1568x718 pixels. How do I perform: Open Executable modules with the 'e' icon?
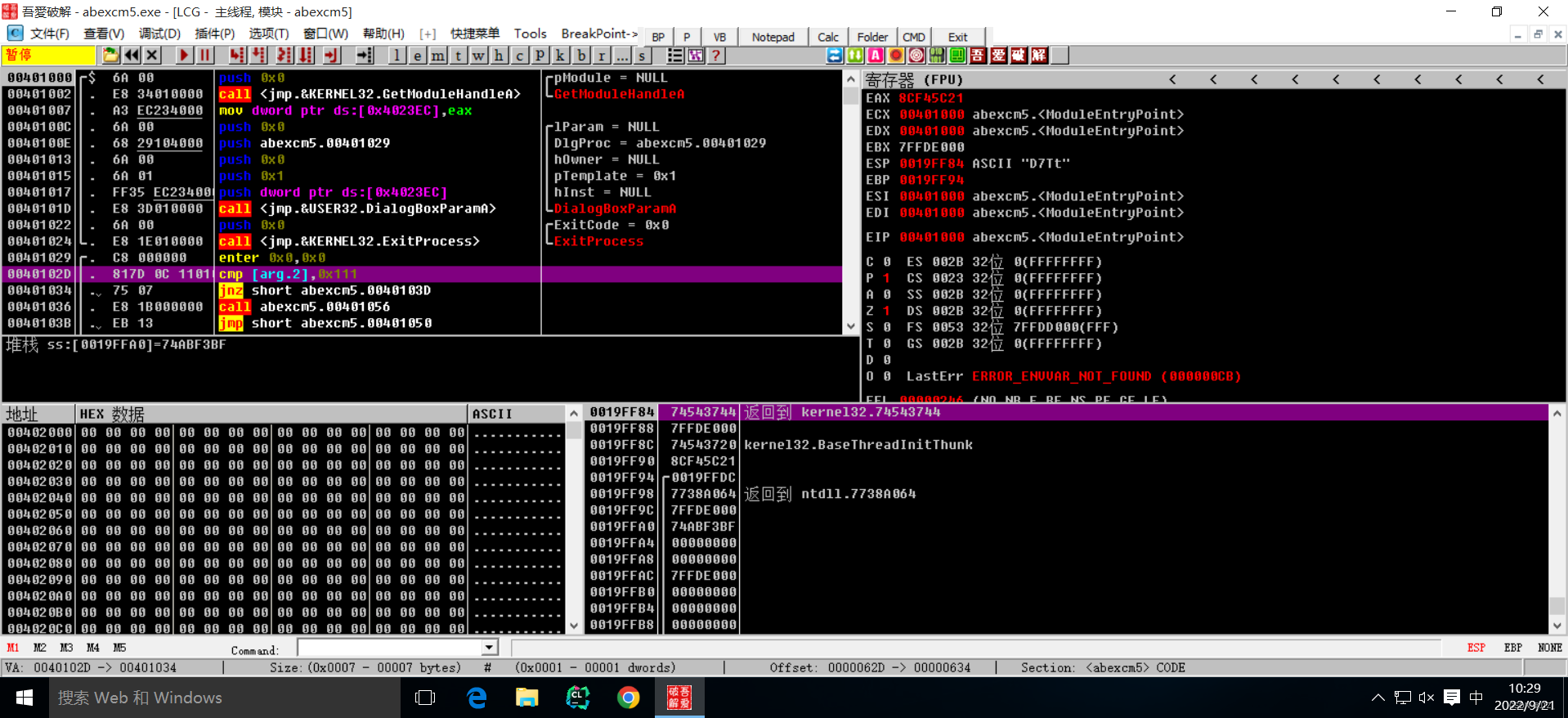point(417,56)
